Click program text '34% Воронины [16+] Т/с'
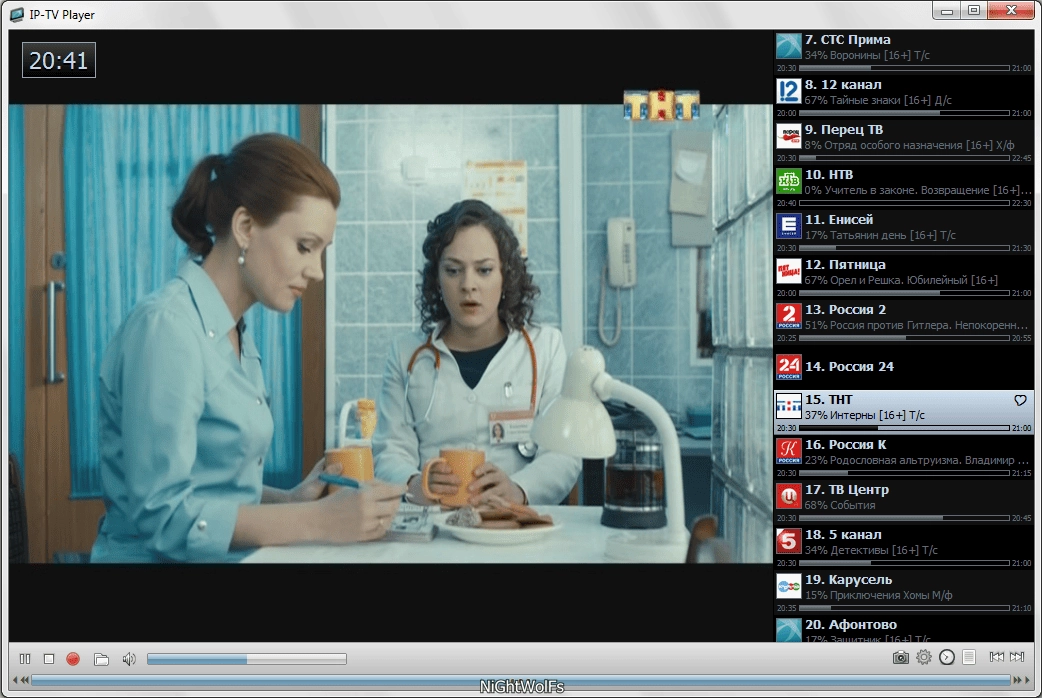Screen dimensions: 1042x698 coord(867,55)
